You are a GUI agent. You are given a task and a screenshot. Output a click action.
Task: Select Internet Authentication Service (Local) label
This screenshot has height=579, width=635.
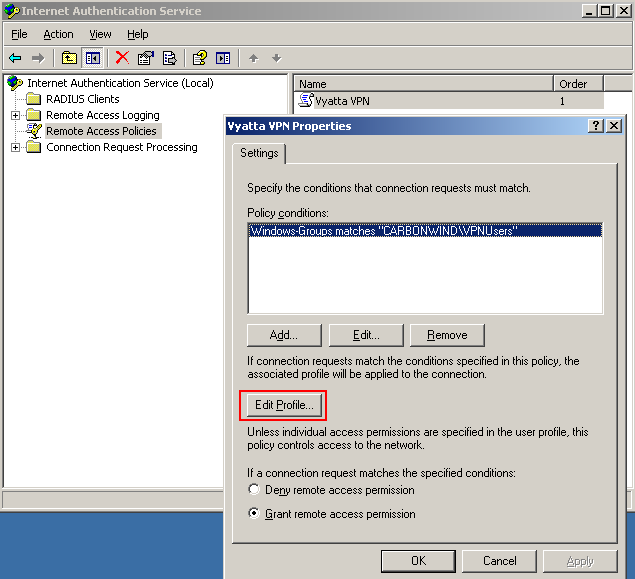point(120,83)
